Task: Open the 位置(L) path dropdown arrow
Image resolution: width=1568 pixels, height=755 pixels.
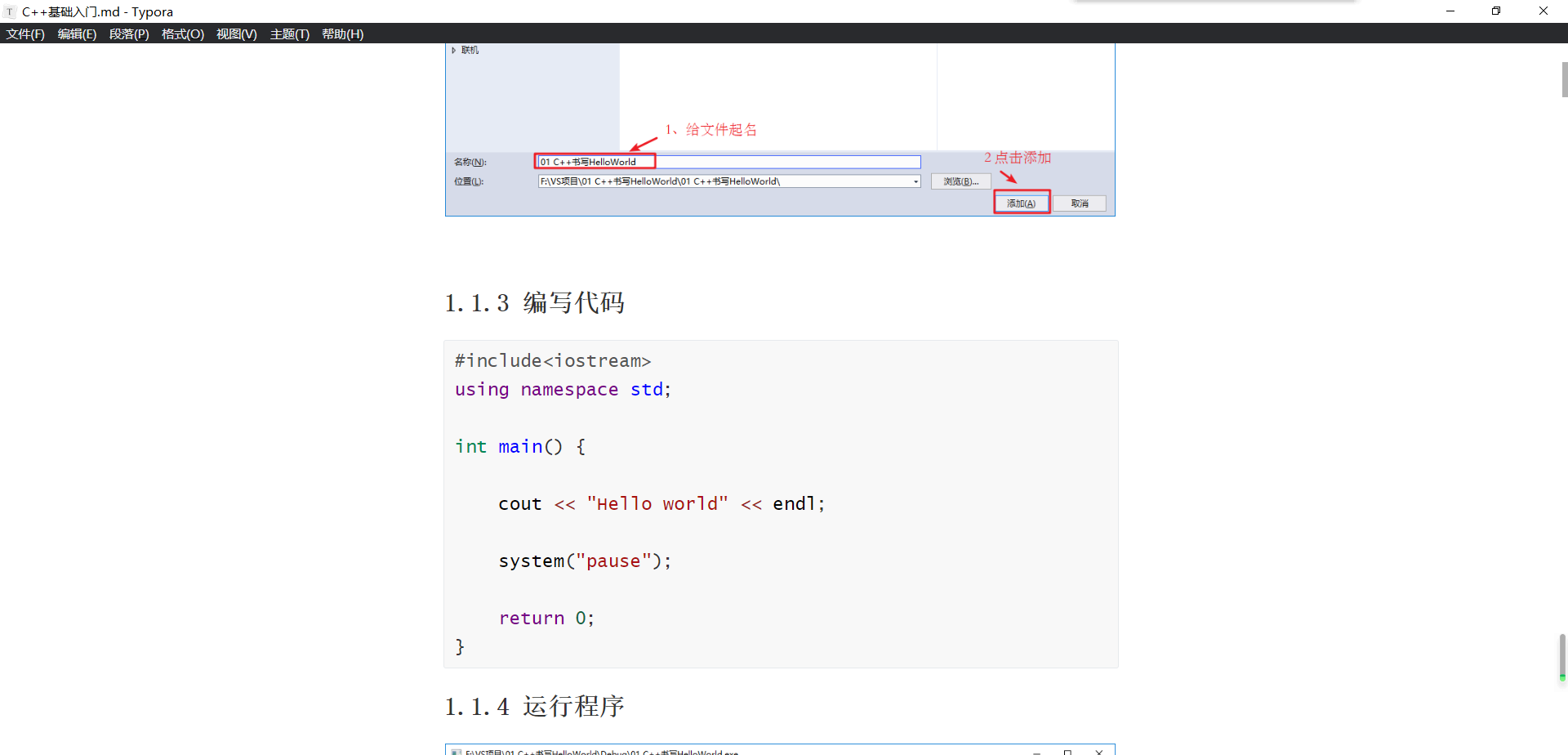Action: 915,181
